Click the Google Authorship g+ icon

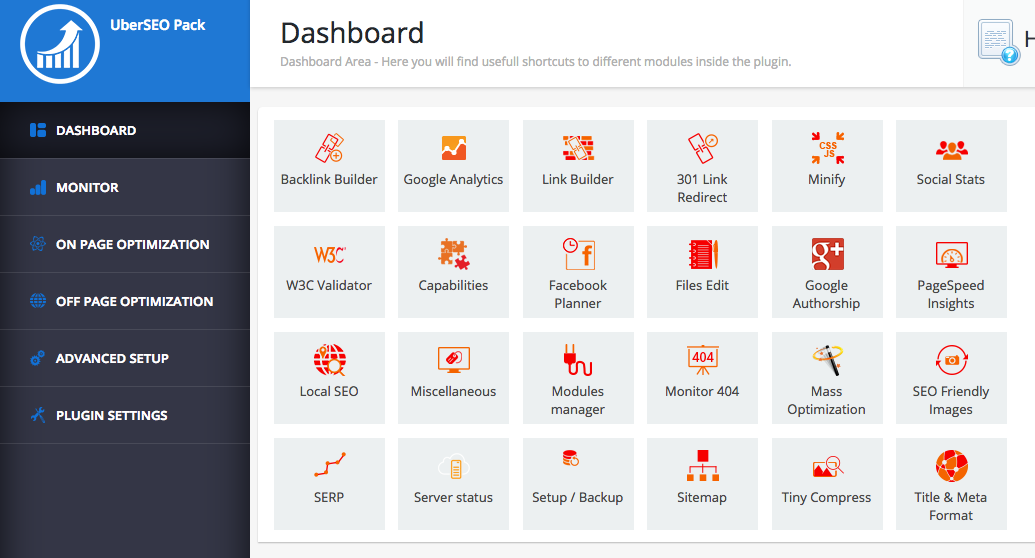(x=827, y=254)
